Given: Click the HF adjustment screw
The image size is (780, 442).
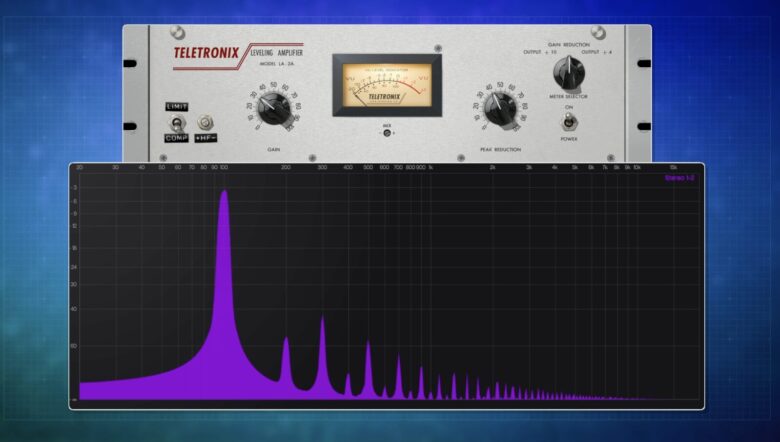Looking at the screenshot, I should (206, 121).
